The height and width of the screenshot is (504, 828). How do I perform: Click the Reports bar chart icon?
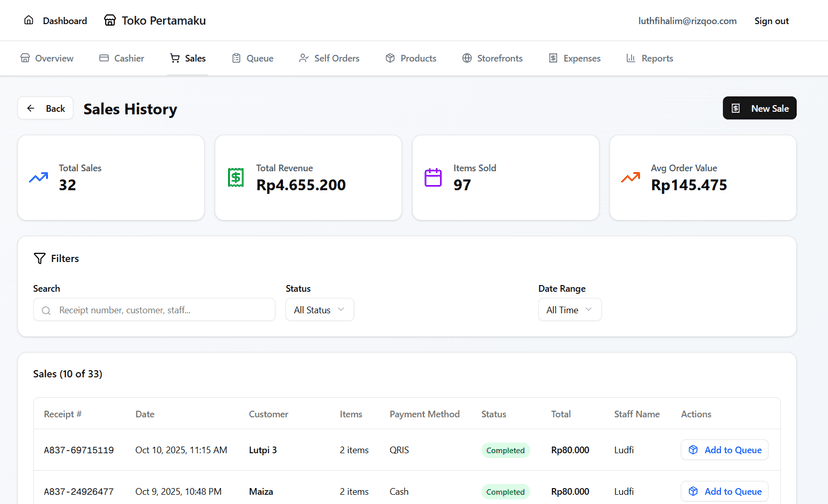pyautogui.click(x=631, y=58)
